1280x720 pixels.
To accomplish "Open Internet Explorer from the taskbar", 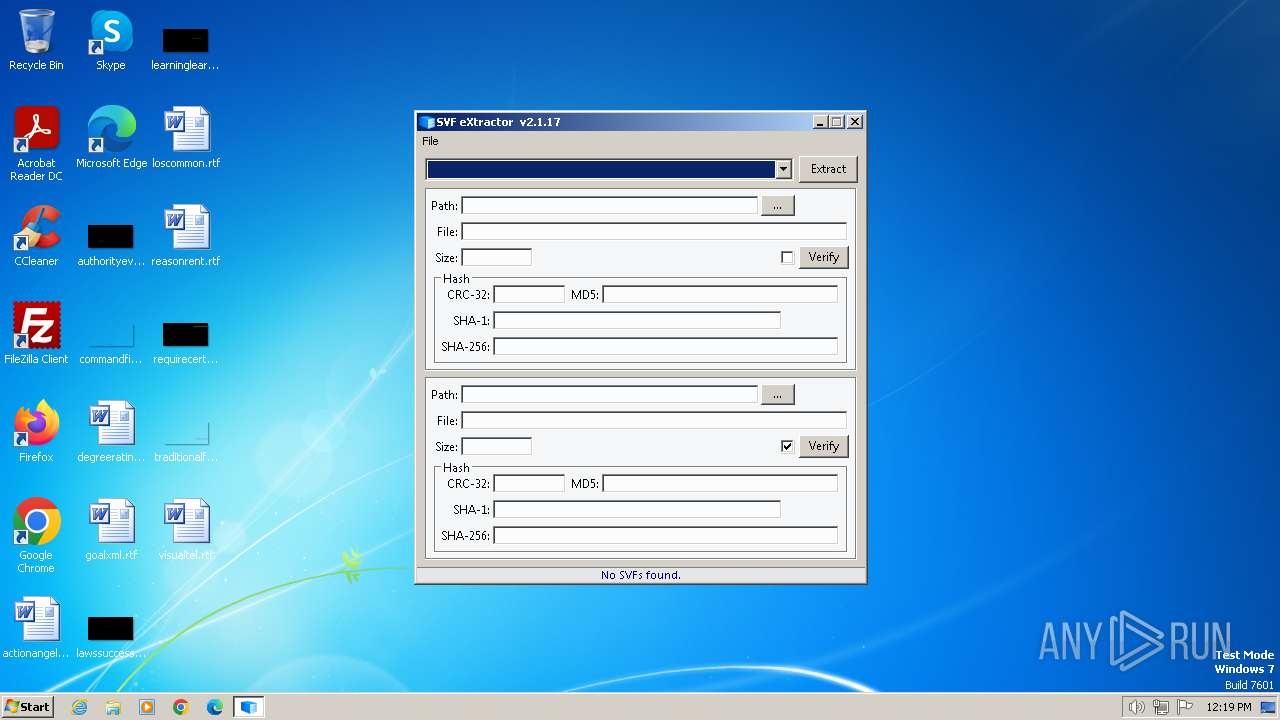I will pos(79,707).
